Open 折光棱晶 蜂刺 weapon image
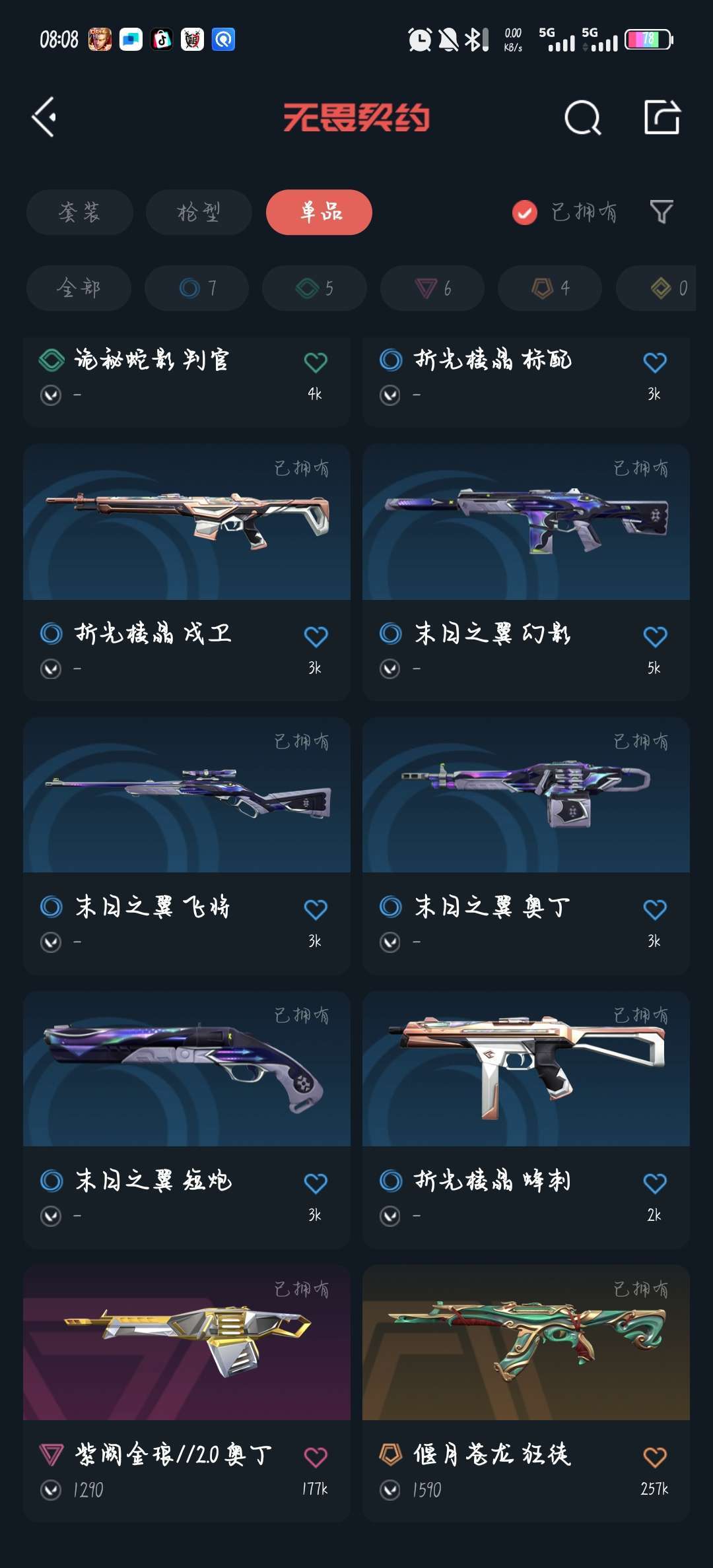713x1568 pixels. coord(526,1068)
